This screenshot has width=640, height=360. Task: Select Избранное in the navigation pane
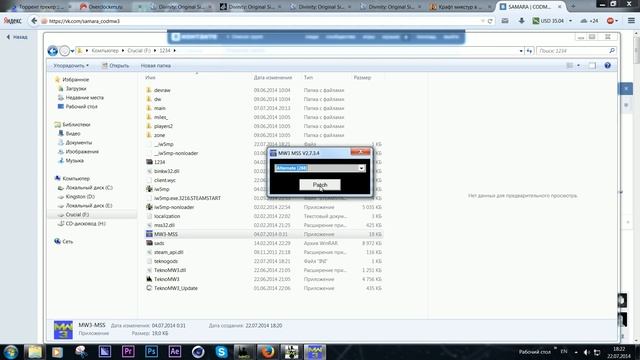click(x=76, y=80)
